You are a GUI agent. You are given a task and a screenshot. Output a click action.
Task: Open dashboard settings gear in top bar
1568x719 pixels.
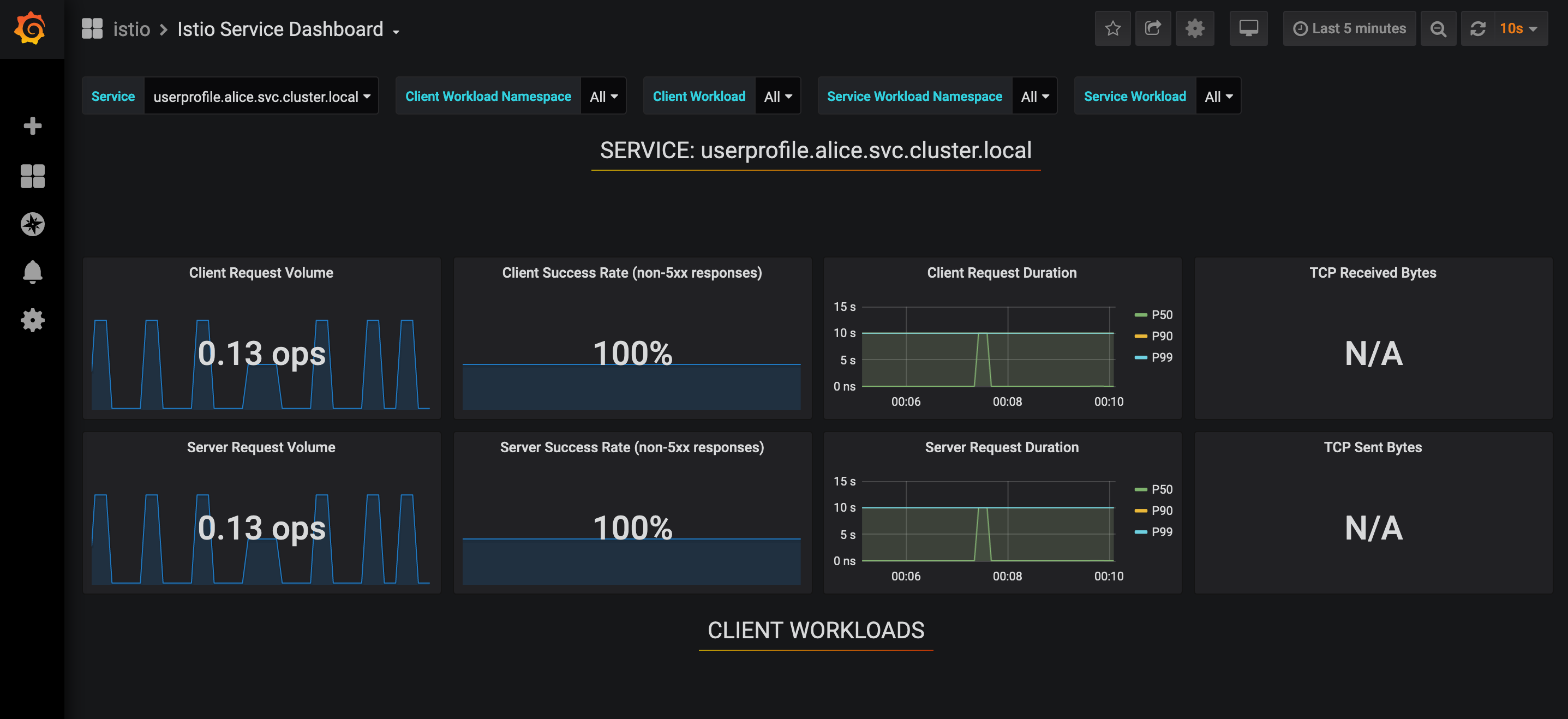[x=1195, y=28]
